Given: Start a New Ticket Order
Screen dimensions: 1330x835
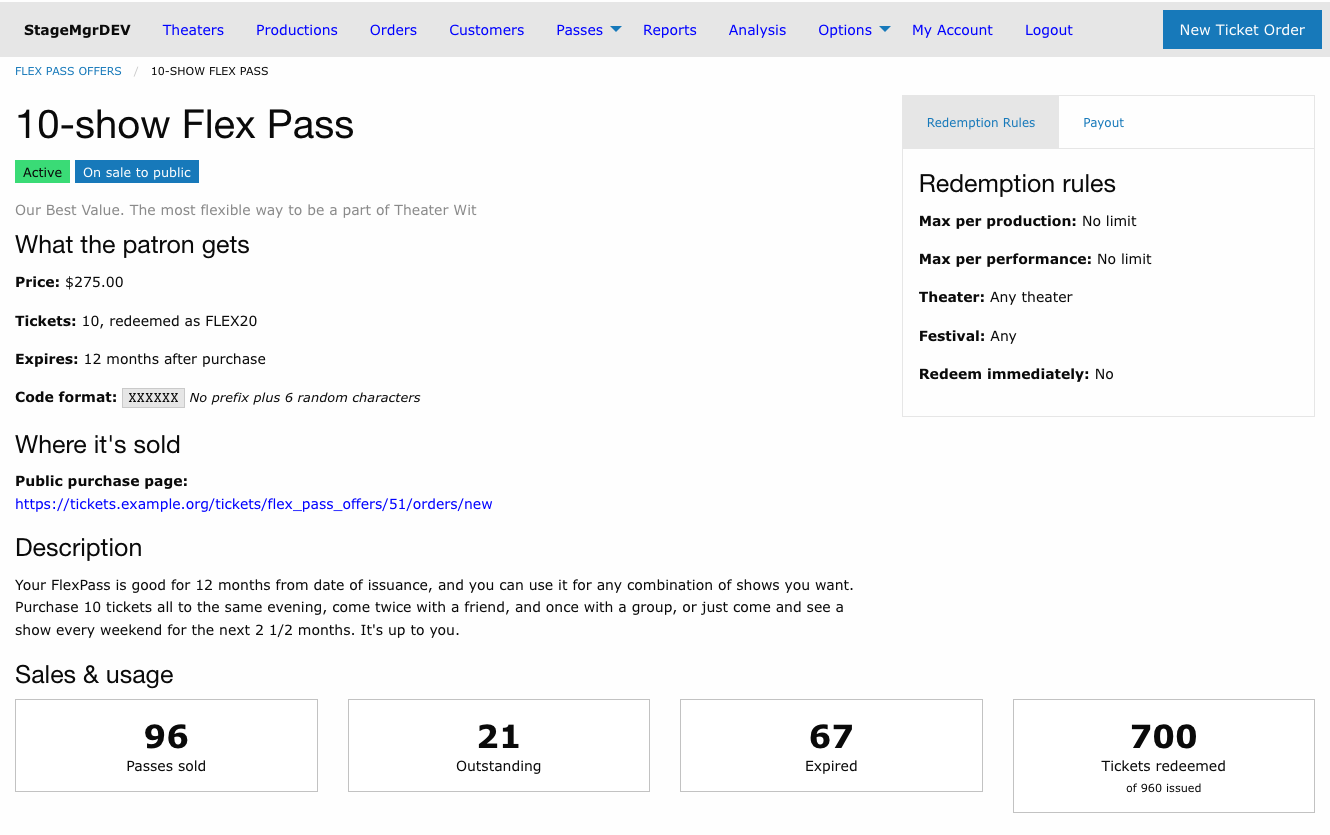Looking at the screenshot, I should coord(1242,30).
